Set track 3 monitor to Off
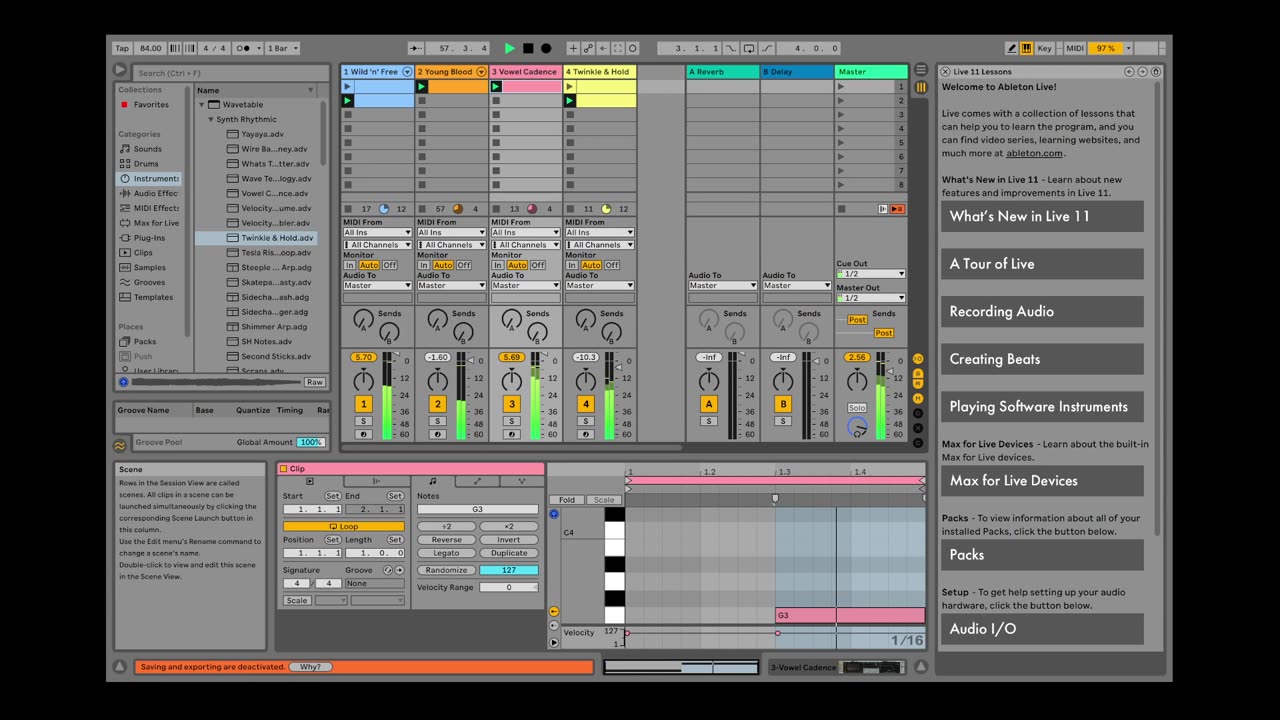The width and height of the screenshot is (1280, 720). pyautogui.click(x=538, y=265)
